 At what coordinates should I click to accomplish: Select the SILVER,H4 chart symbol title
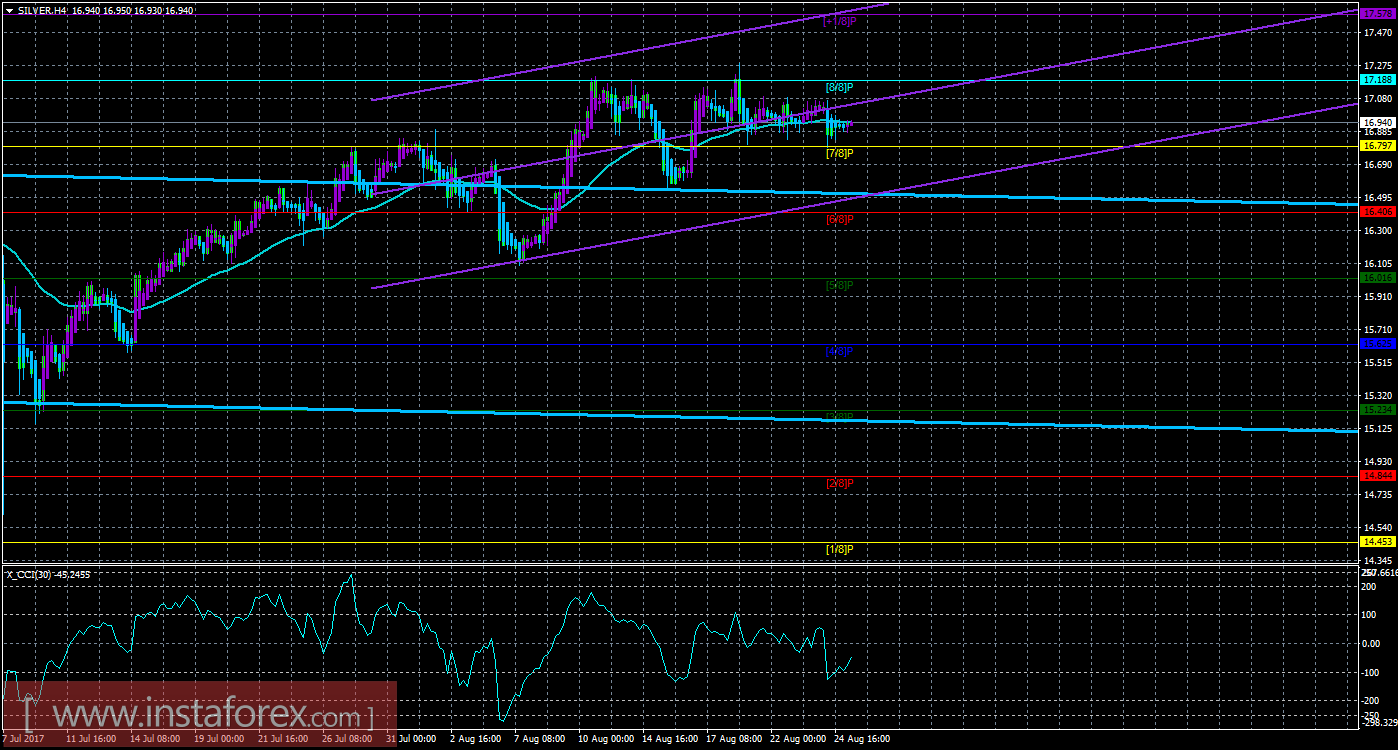[x=41, y=9]
